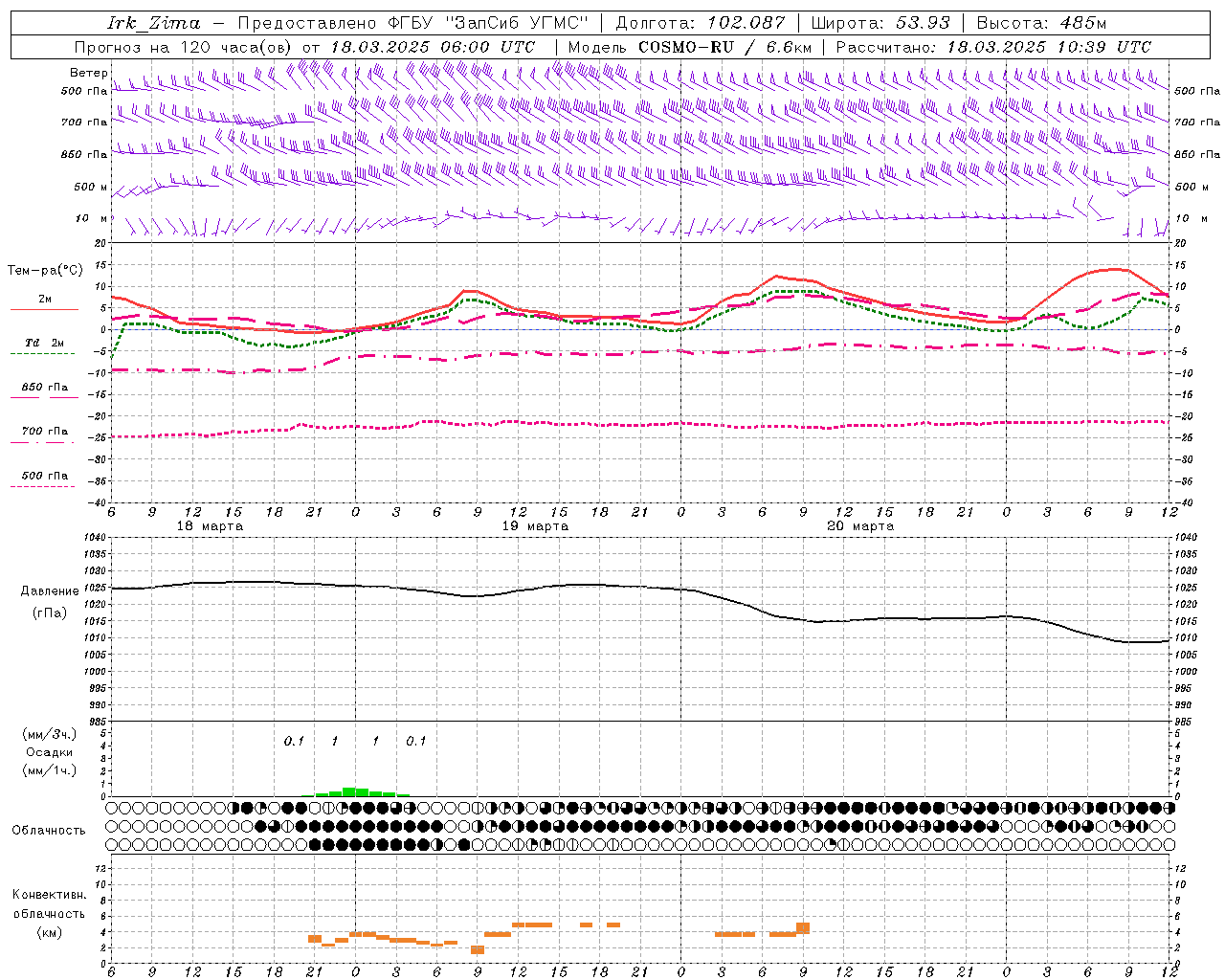
Task: Click the 20 марта date label
Action: tap(860, 526)
